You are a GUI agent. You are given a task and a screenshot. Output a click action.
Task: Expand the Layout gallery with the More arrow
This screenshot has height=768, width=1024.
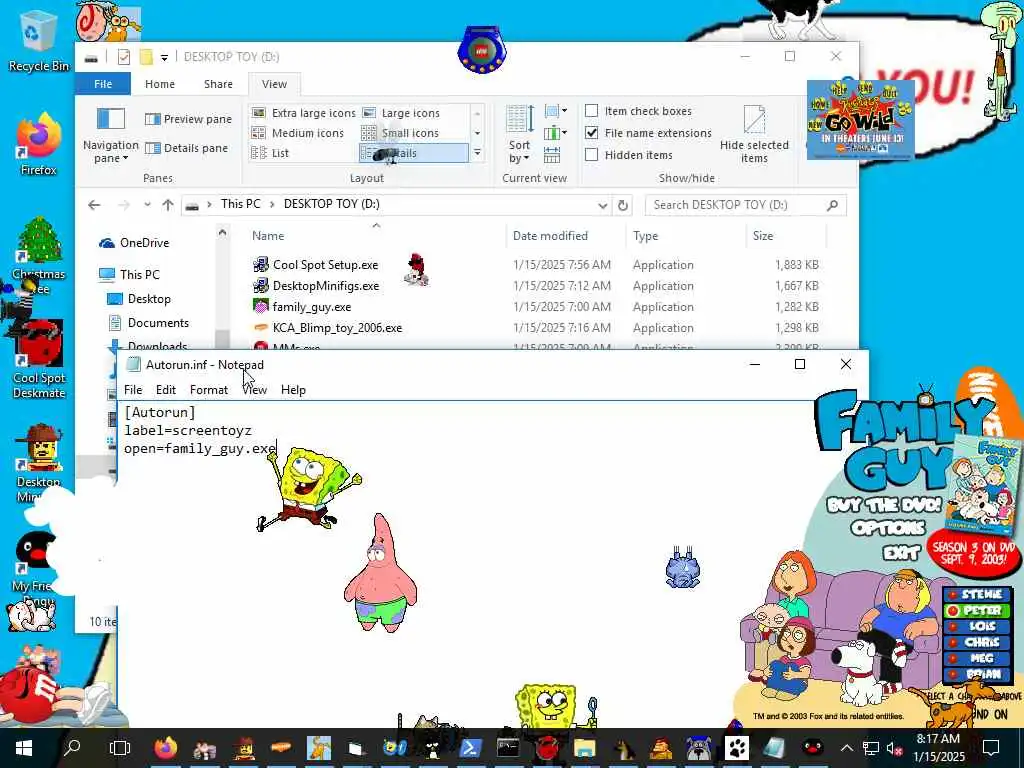(x=477, y=153)
